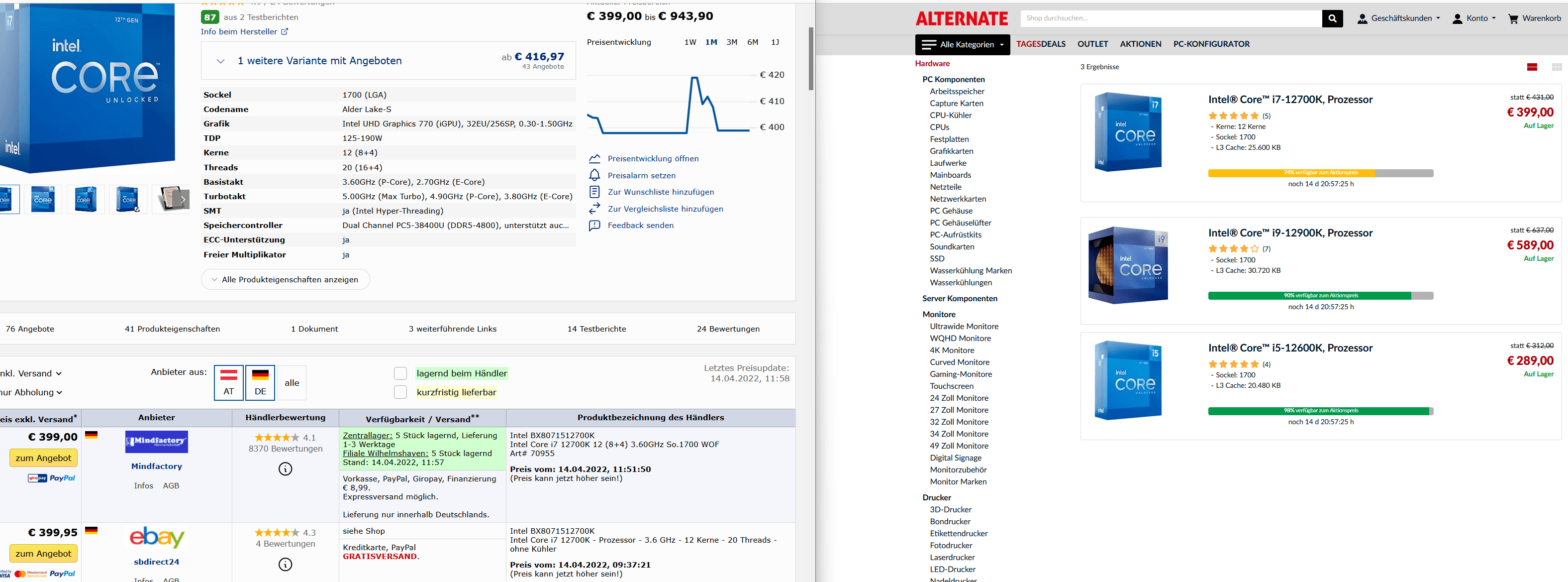This screenshot has width=1568, height=582.
Task: Open Mindfactory rating info circle icon
Action: click(x=286, y=468)
